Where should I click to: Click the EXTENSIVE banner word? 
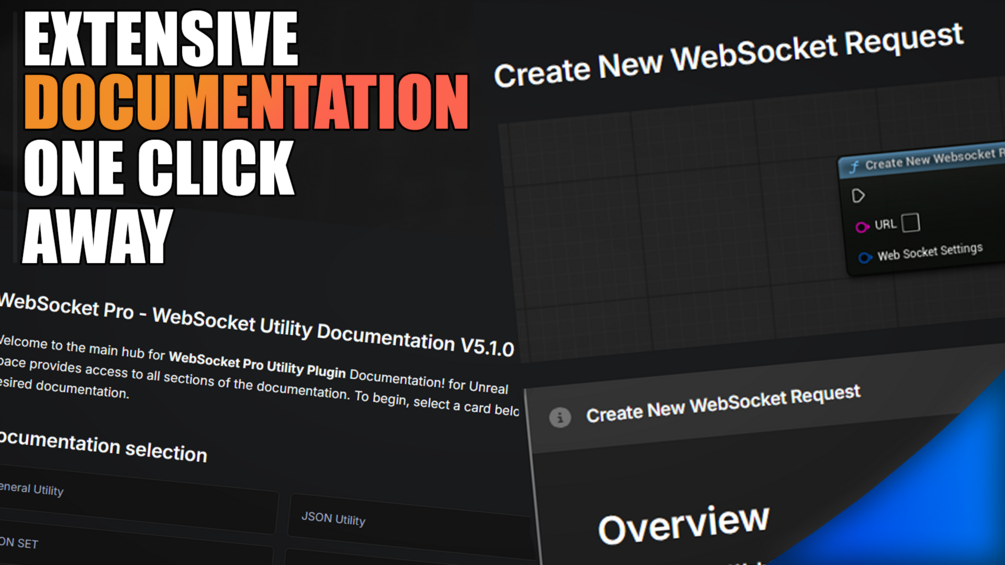(x=161, y=39)
